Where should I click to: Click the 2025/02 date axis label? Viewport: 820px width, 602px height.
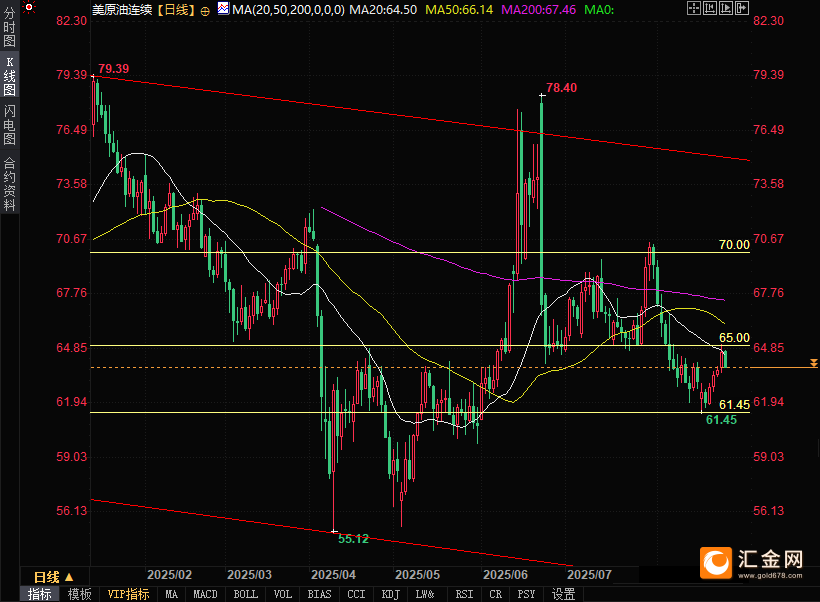[169, 574]
